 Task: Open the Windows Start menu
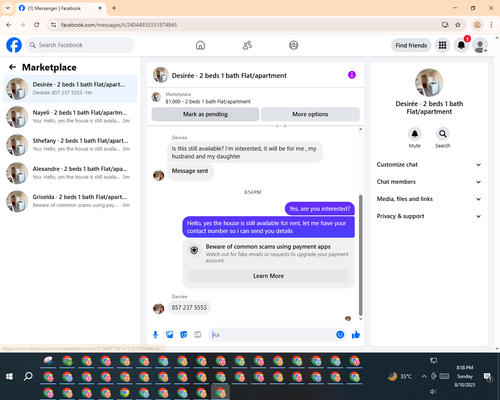tap(9, 376)
